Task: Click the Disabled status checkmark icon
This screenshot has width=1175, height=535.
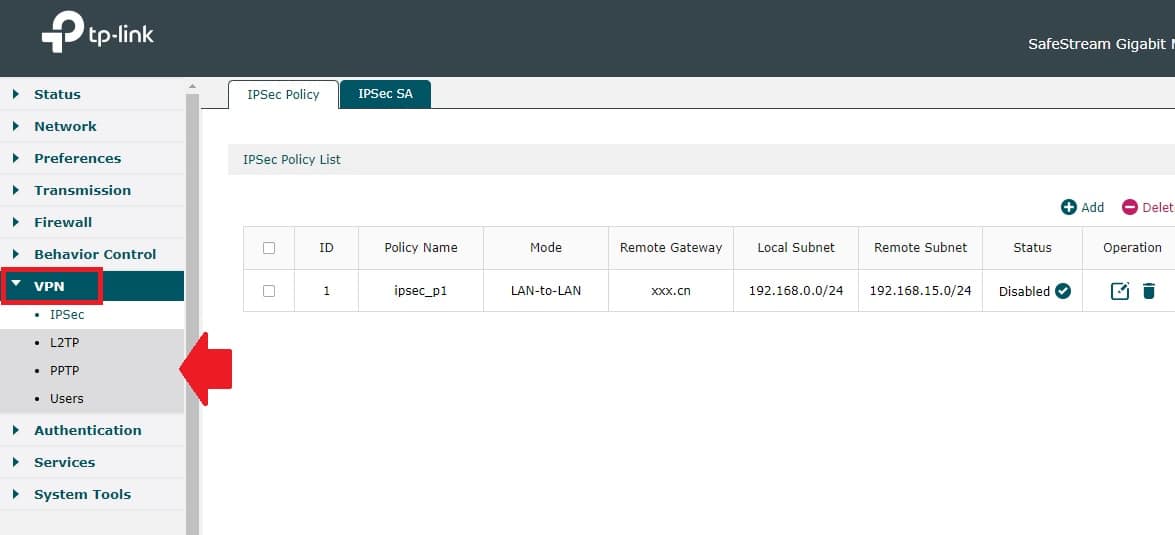Action: [1063, 291]
